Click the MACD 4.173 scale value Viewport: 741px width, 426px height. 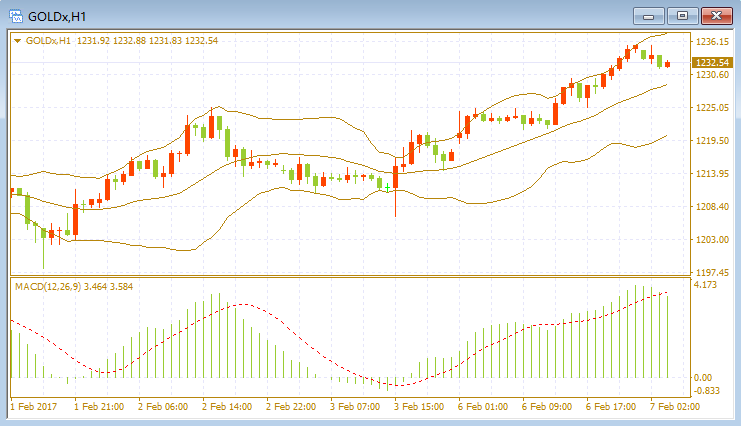click(705, 285)
